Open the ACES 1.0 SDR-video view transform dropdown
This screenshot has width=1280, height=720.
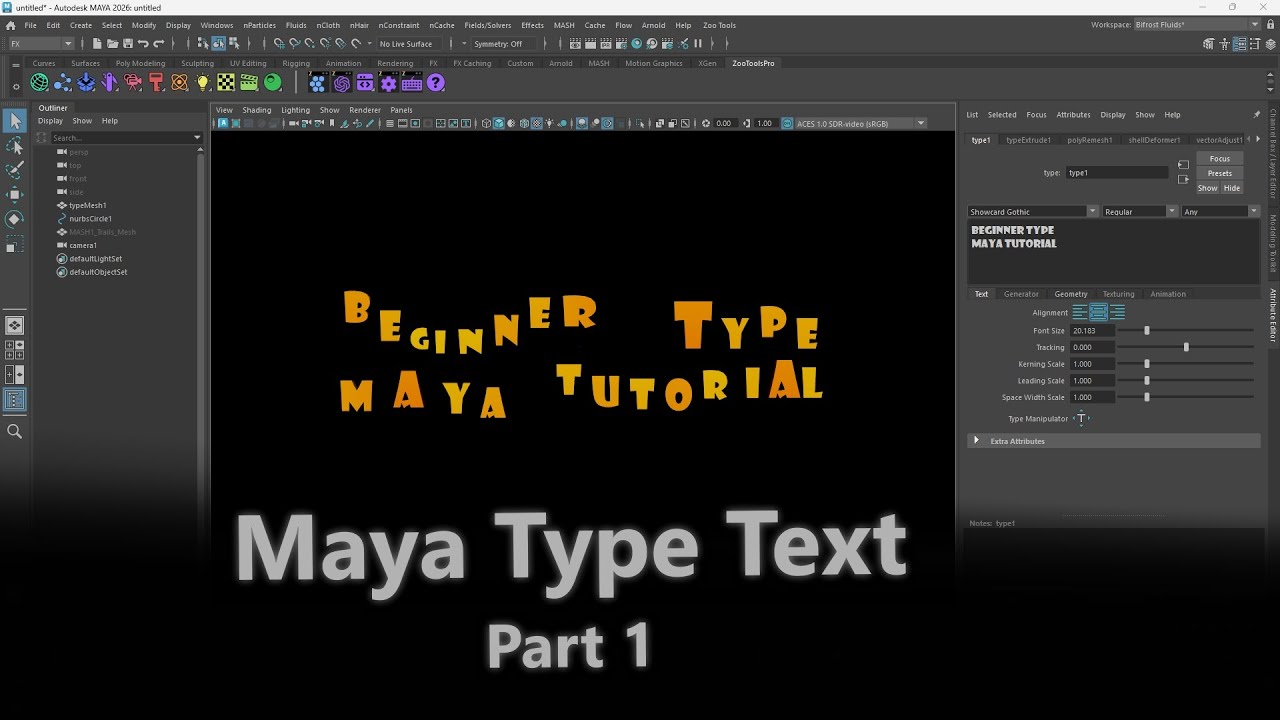point(860,123)
